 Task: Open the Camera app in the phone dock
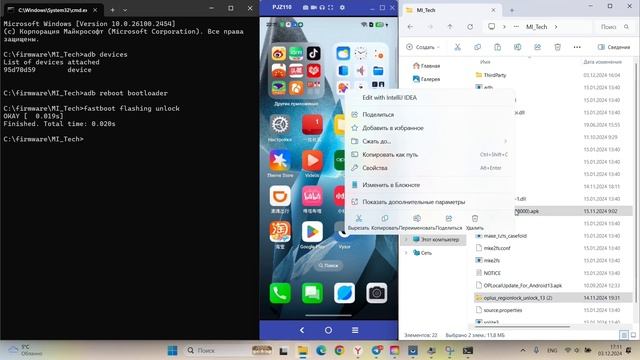pos(377,293)
